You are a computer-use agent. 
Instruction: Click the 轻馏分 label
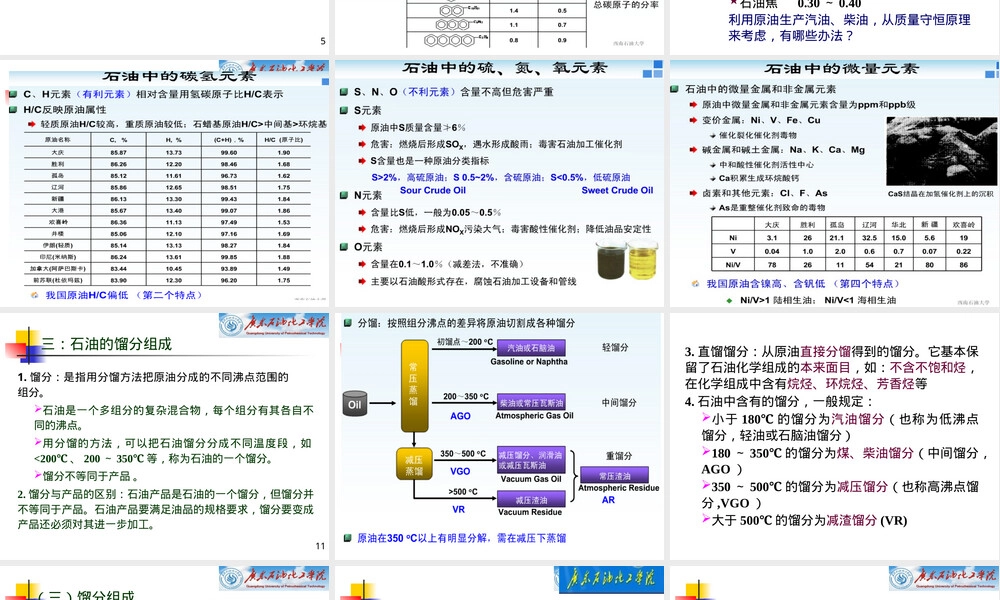pyautogui.click(x=615, y=348)
